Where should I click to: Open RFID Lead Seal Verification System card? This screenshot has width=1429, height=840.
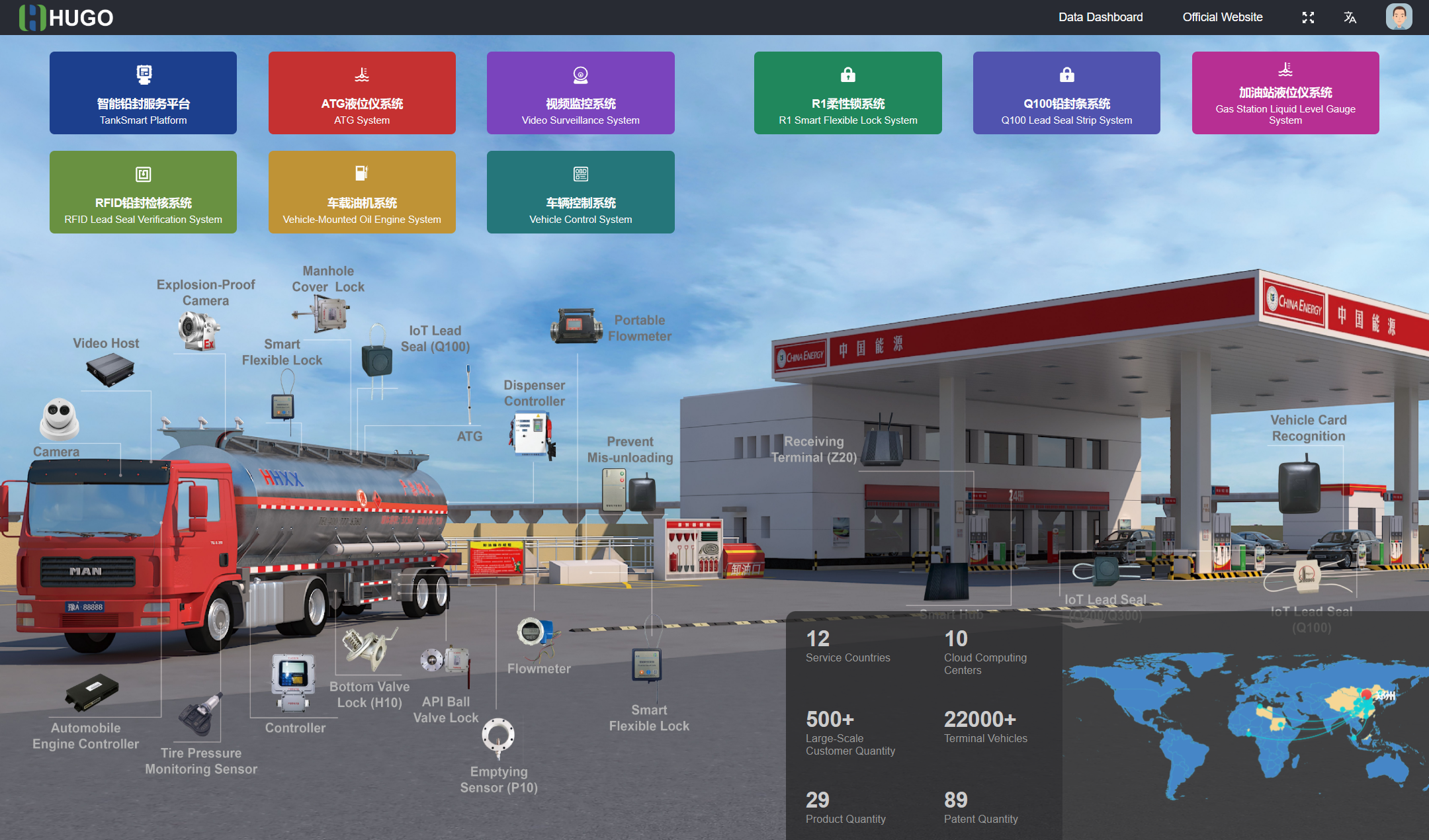click(143, 192)
